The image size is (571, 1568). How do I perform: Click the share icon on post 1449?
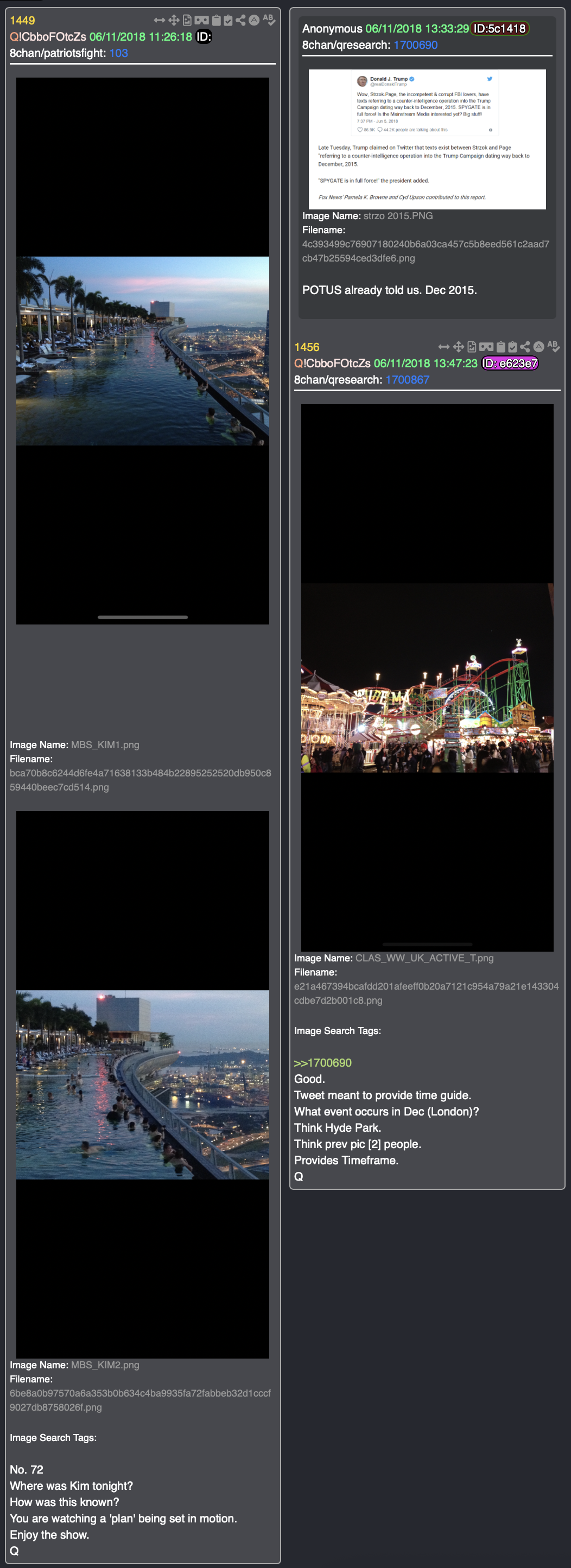pos(240,21)
